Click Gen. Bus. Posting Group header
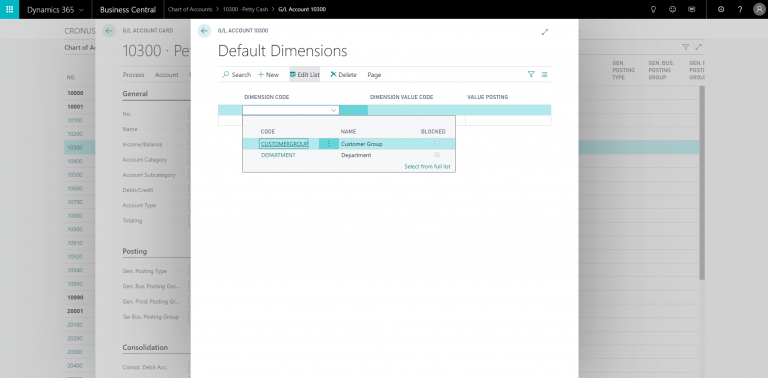The image size is (768, 378). coord(661,70)
